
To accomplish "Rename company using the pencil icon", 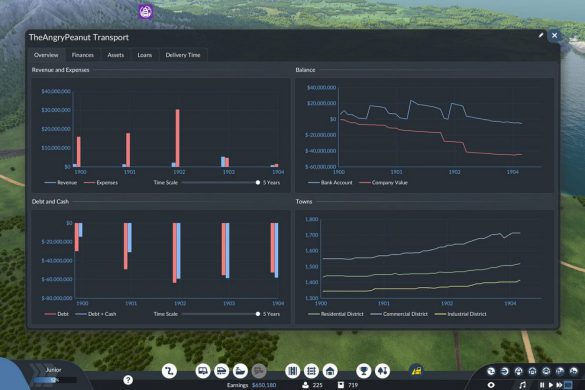I will 541,35.
